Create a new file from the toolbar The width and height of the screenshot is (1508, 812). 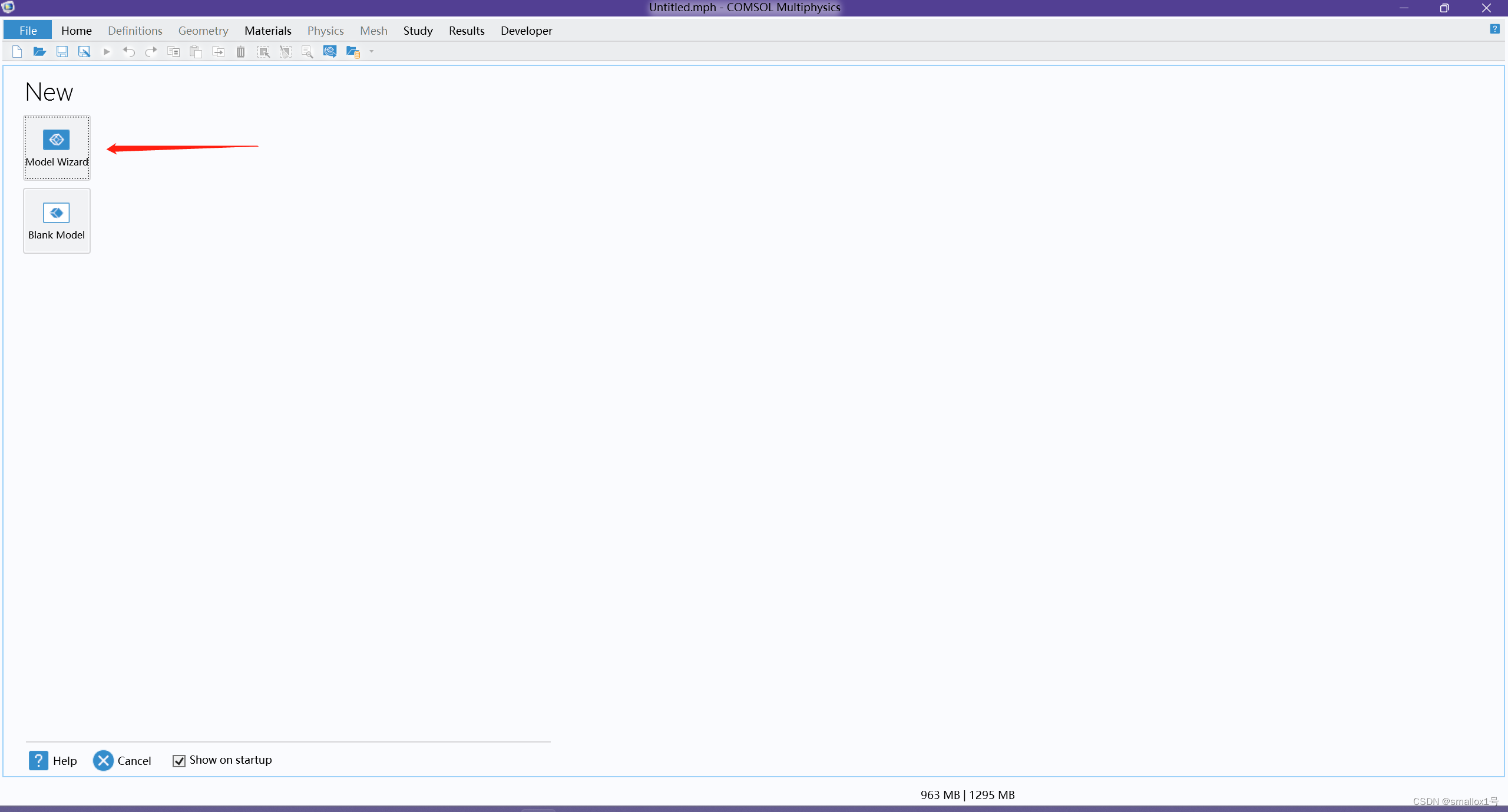(16, 52)
